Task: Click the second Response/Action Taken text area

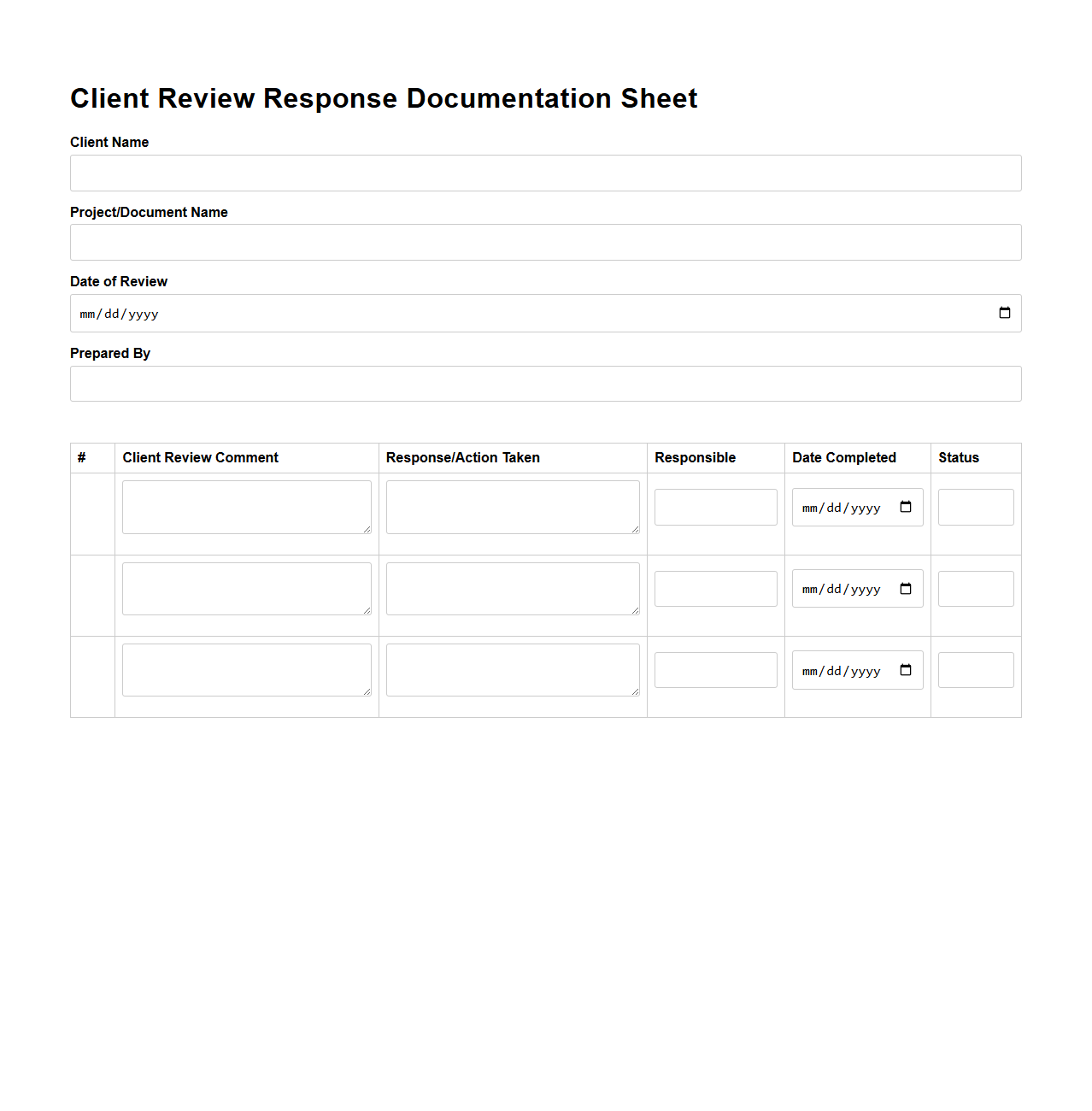Action: pyautogui.click(x=513, y=588)
